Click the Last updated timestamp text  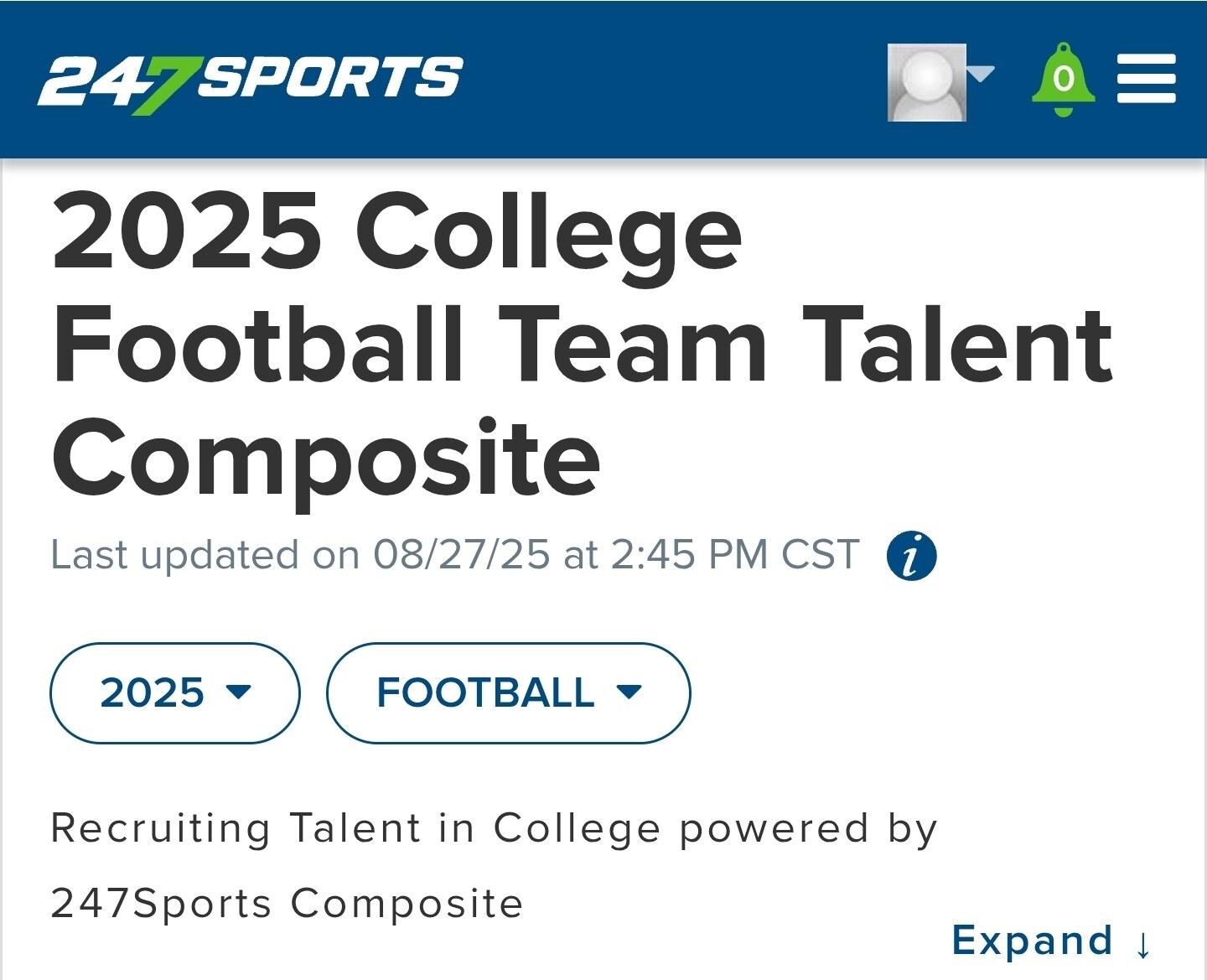click(455, 555)
